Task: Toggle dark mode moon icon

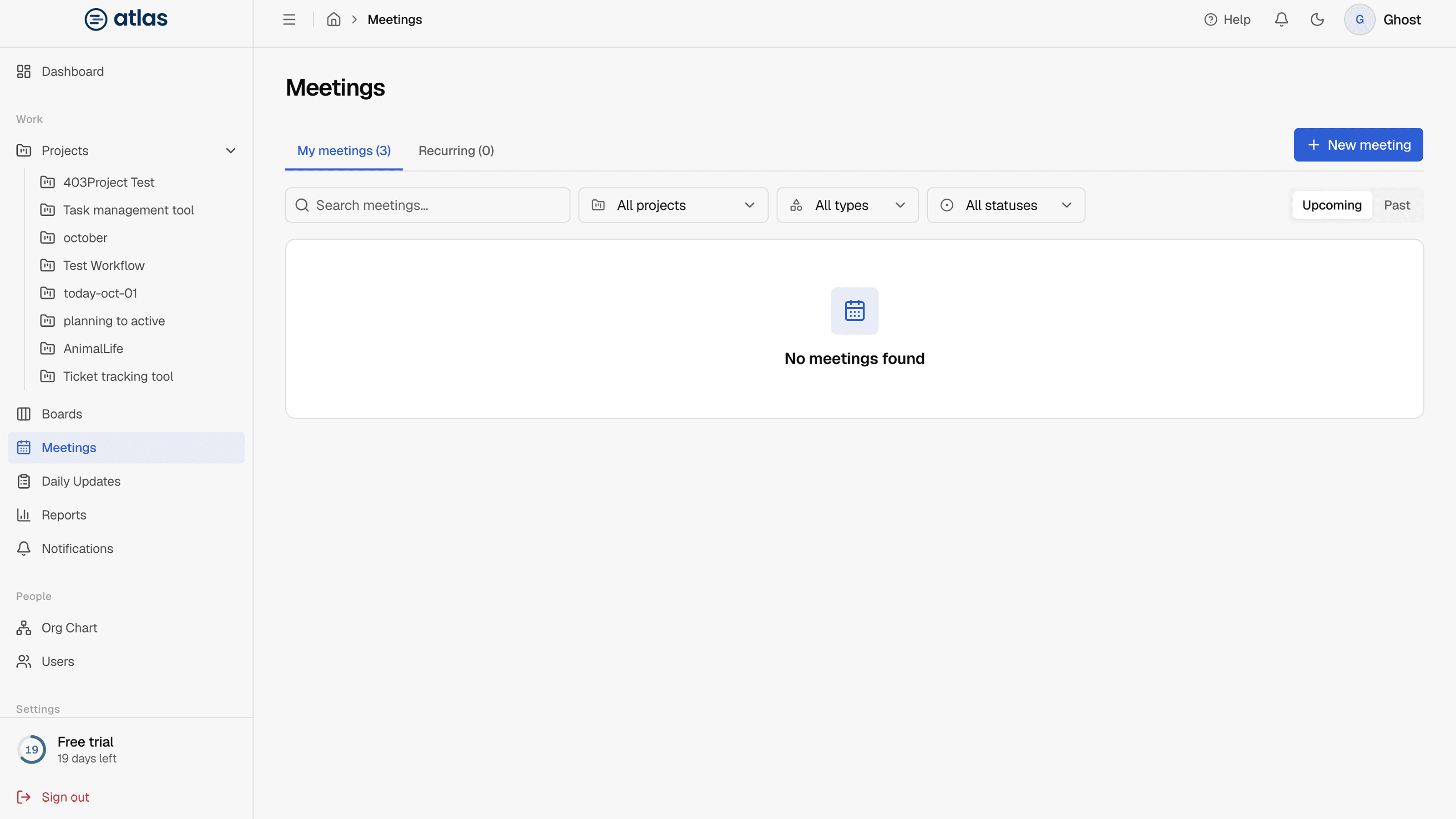Action: click(x=1317, y=20)
